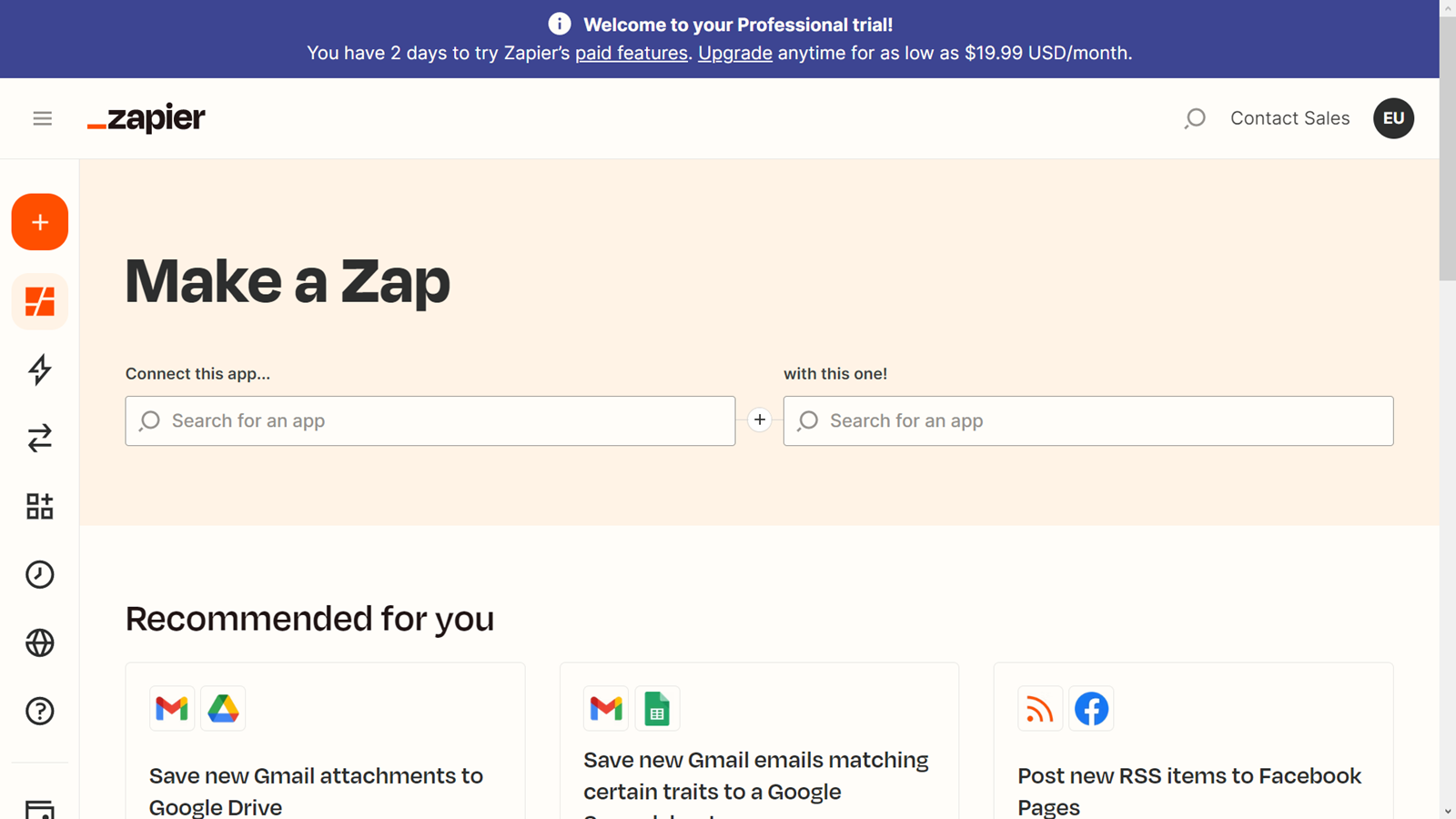The width and height of the screenshot is (1456, 819).
Task: Focus the first Search for an app field
Action: pyautogui.click(x=430, y=420)
